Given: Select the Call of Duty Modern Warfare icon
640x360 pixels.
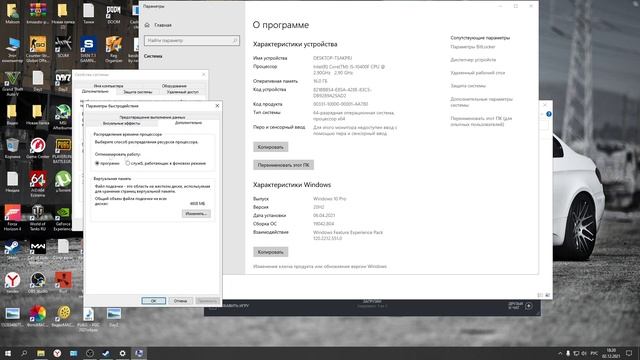Looking at the screenshot, I should point(38,251).
